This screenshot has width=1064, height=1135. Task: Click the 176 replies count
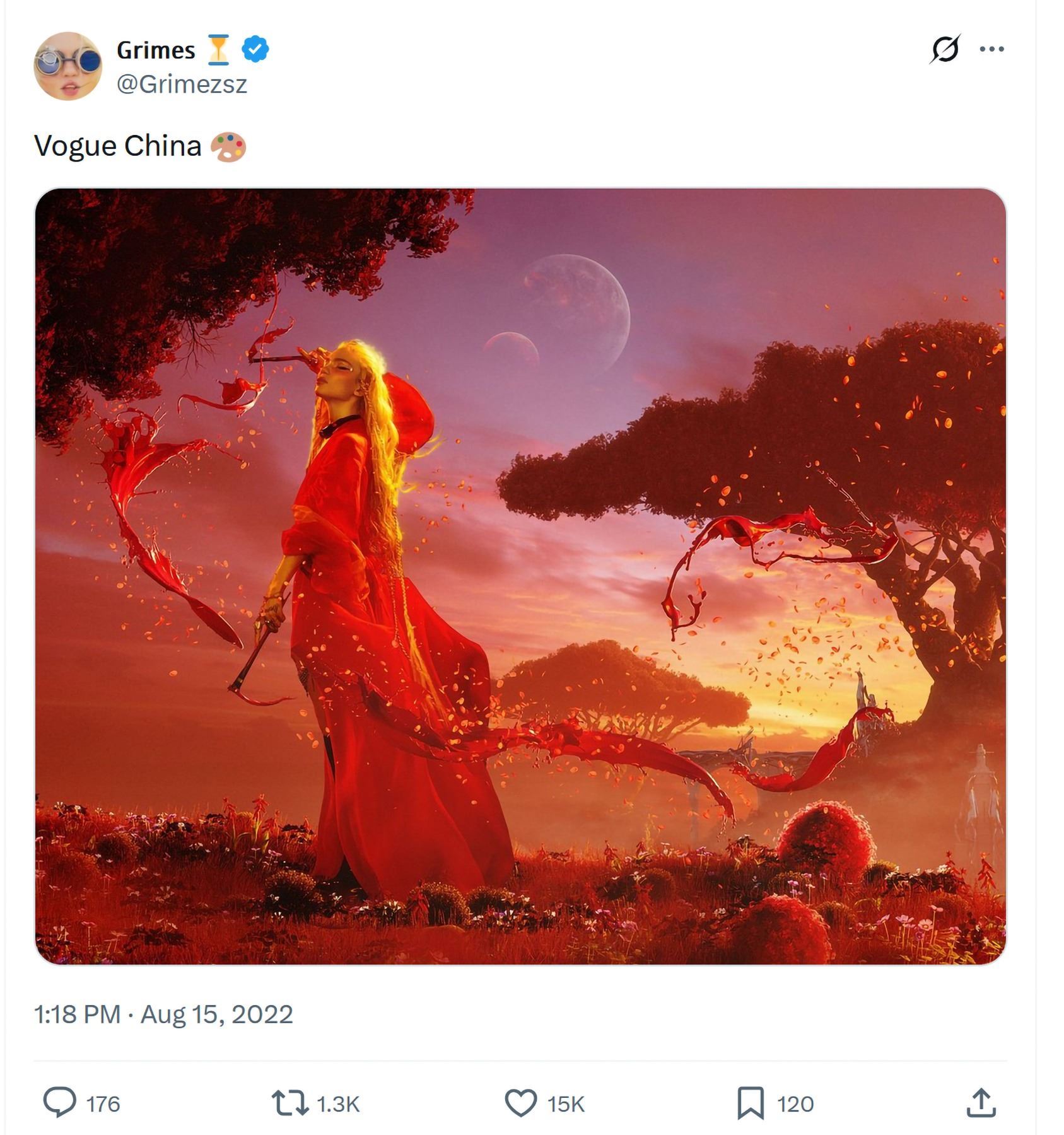click(x=103, y=1104)
